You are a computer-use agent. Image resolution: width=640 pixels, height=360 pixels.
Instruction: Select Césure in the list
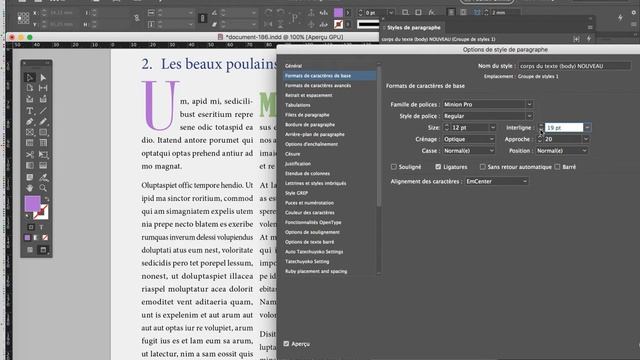click(x=293, y=154)
